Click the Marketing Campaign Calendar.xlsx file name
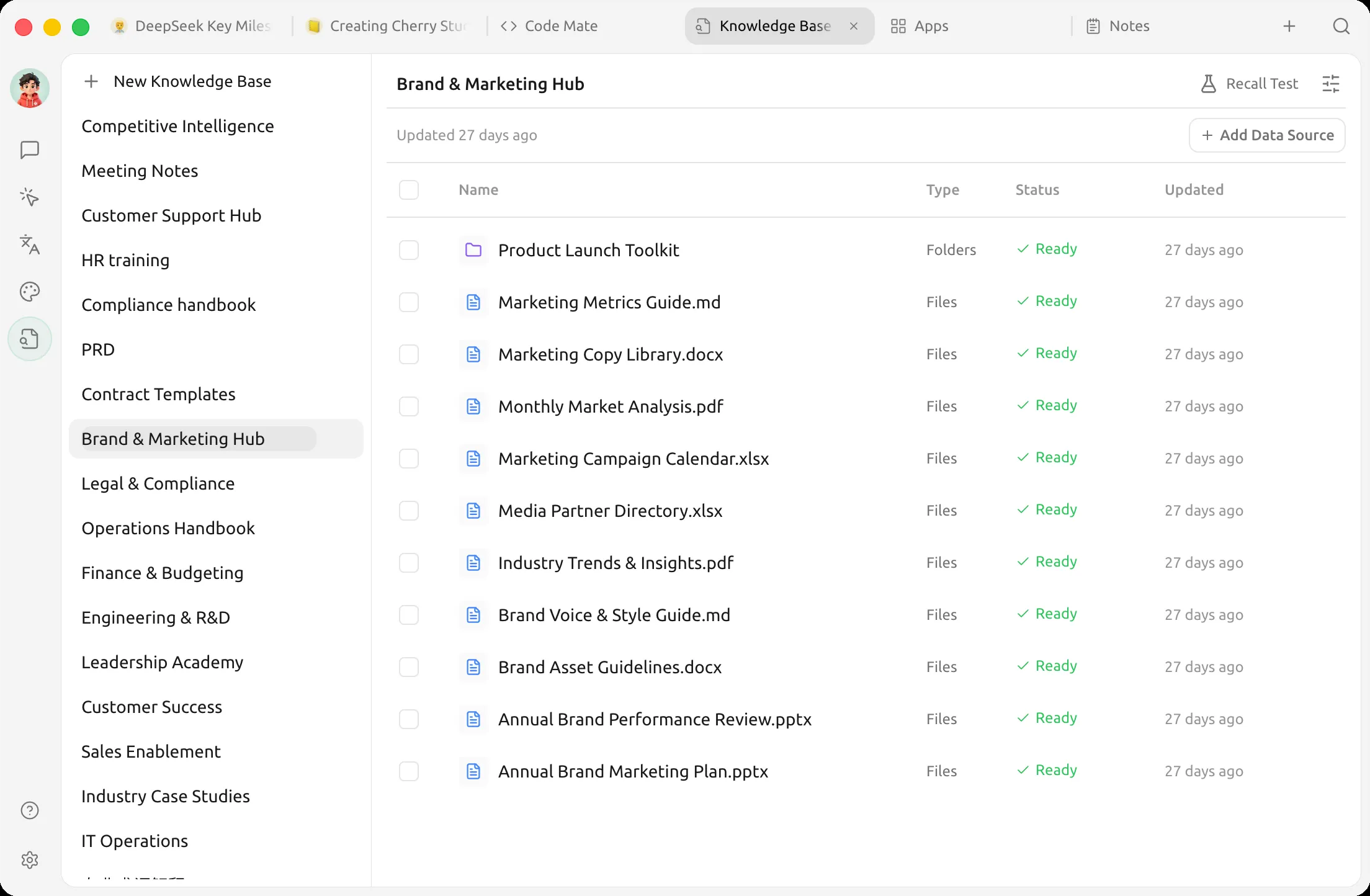1370x896 pixels. point(634,459)
